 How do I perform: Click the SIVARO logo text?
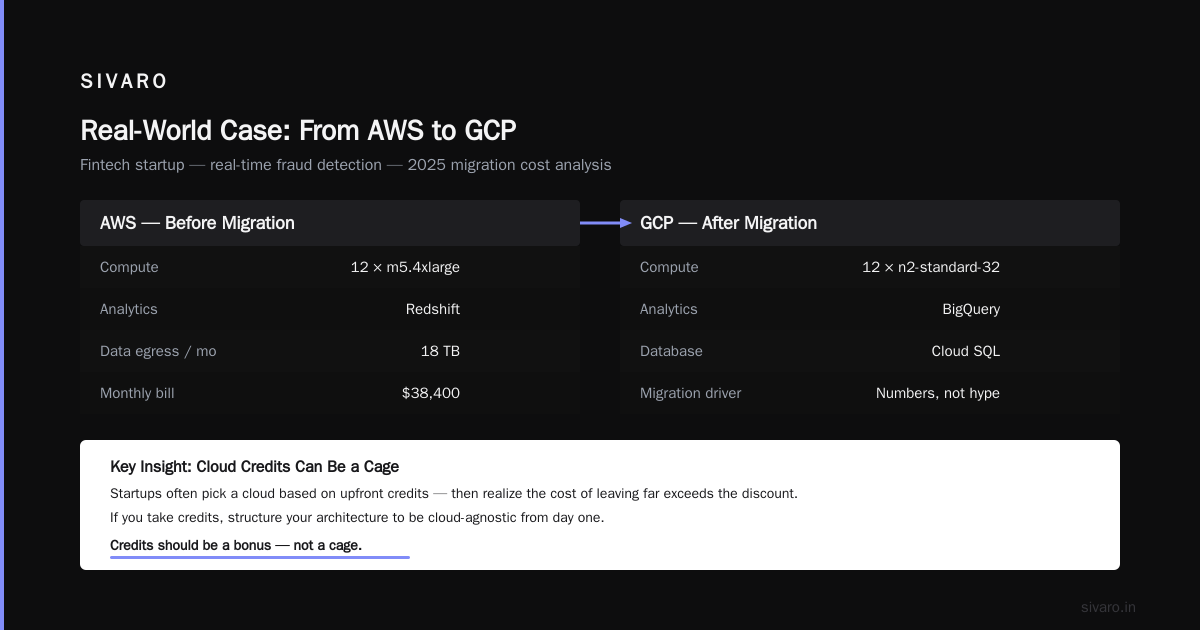tap(124, 81)
